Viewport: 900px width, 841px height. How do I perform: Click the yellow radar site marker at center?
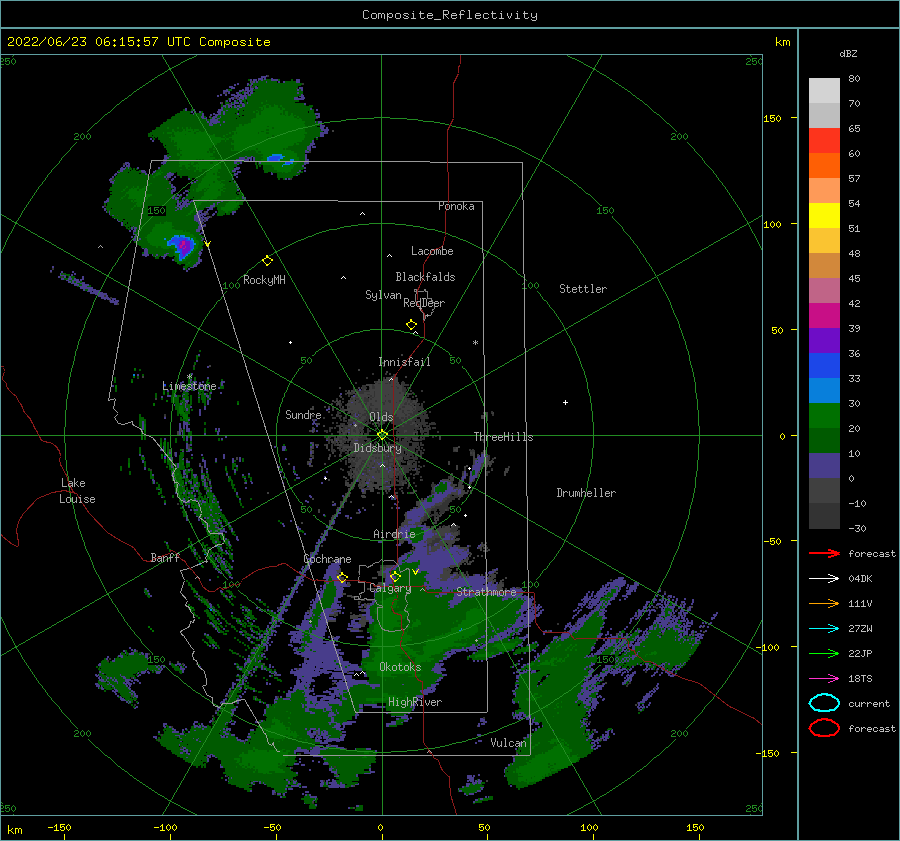point(382,435)
